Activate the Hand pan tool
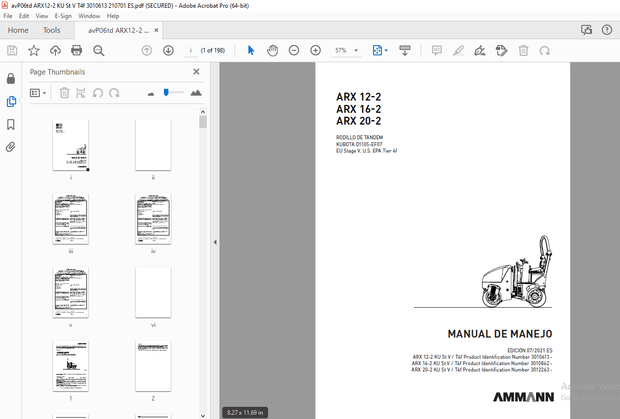 coord(272,51)
